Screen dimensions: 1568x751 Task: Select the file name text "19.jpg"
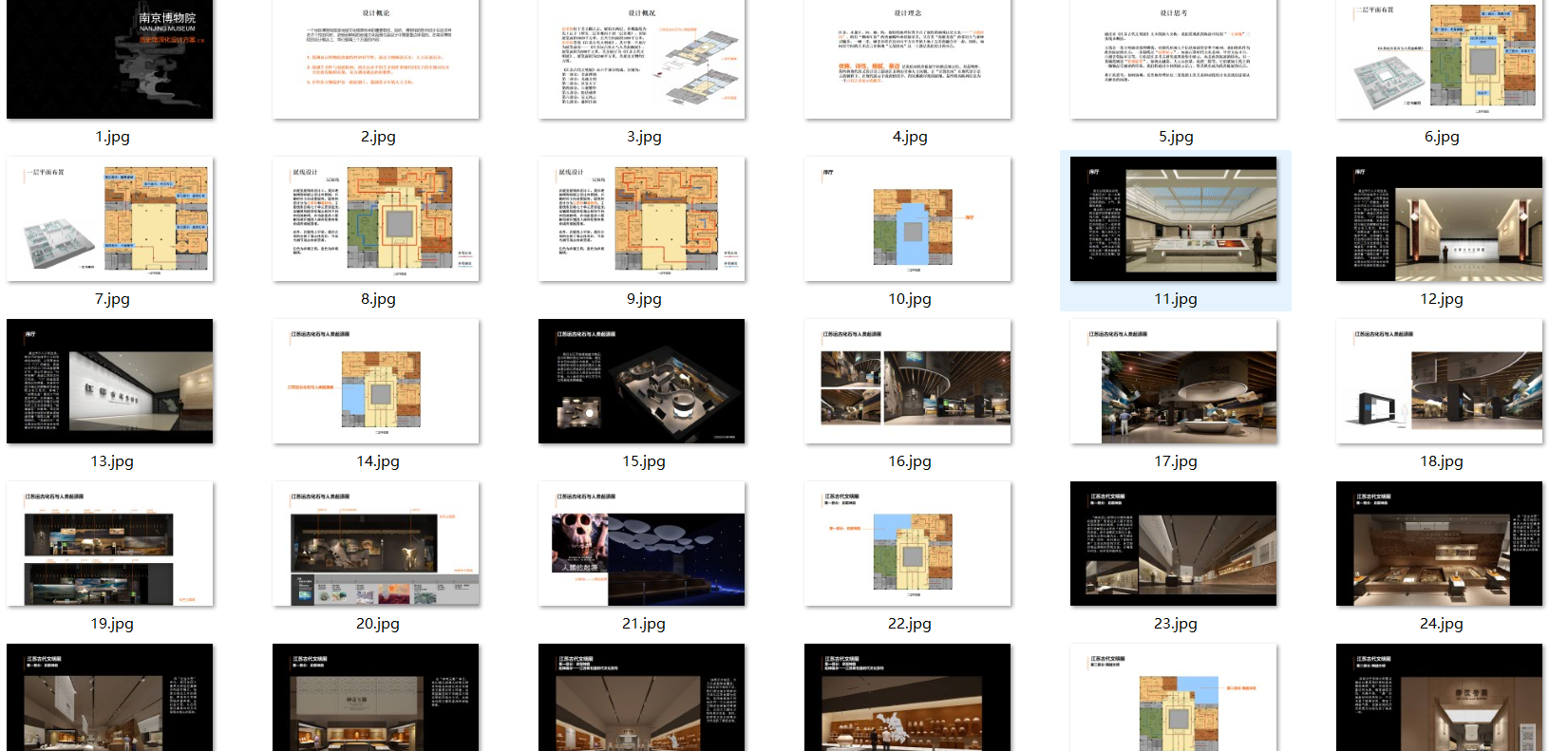pos(112,624)
